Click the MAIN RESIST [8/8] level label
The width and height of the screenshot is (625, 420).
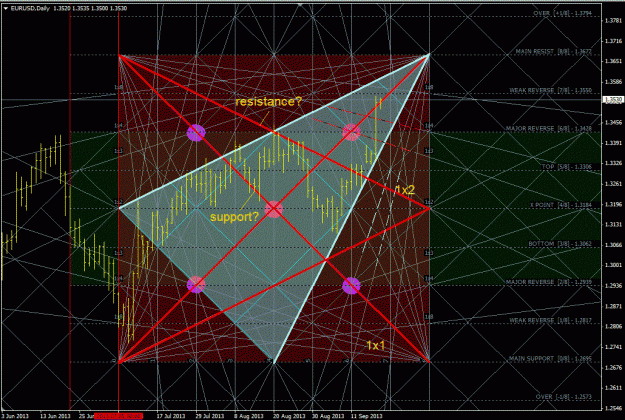[x=554, y=52]
